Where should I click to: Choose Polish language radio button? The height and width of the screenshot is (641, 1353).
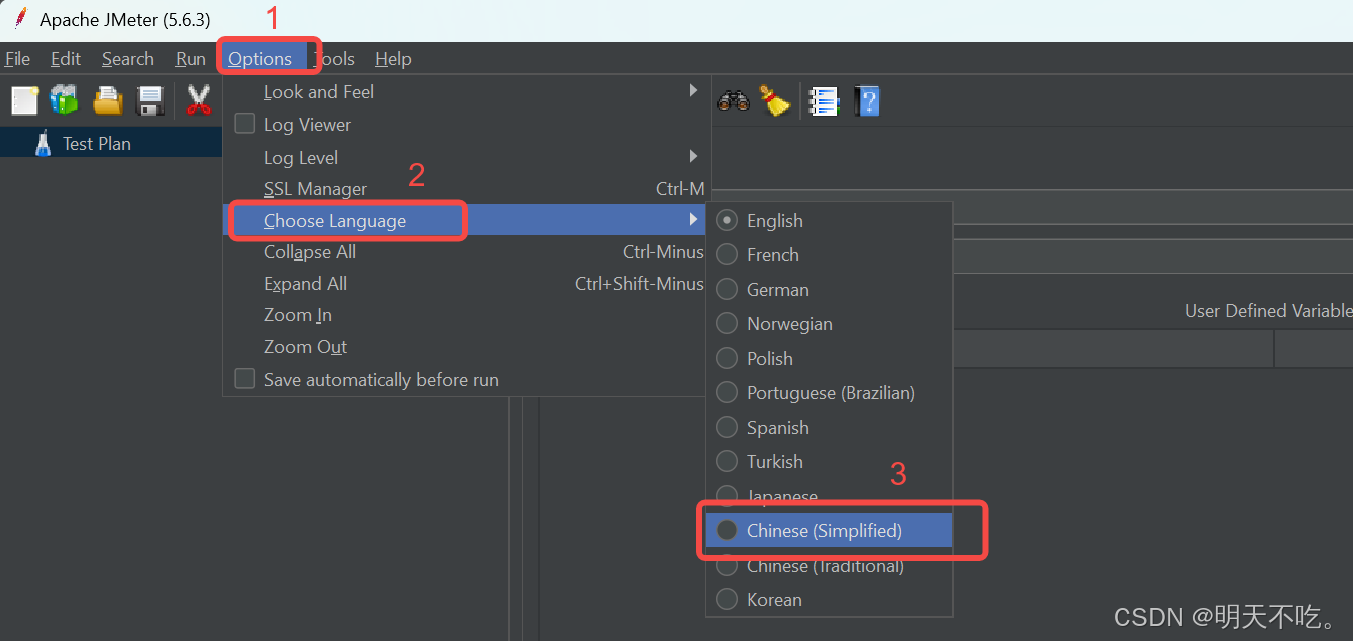[x=728, y=358]
